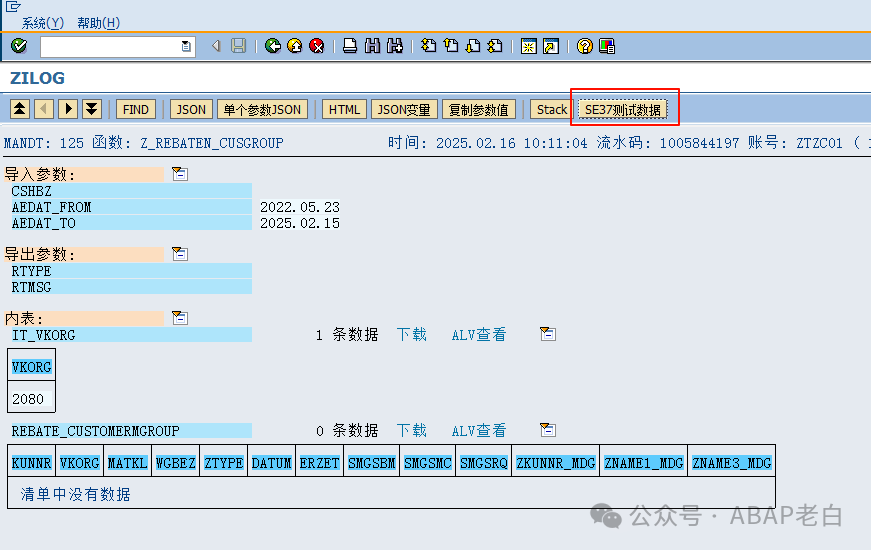This screenshot has width=871, height=550.
Task: Click the yellow Help question mark icon
Action: click(584, 46)
